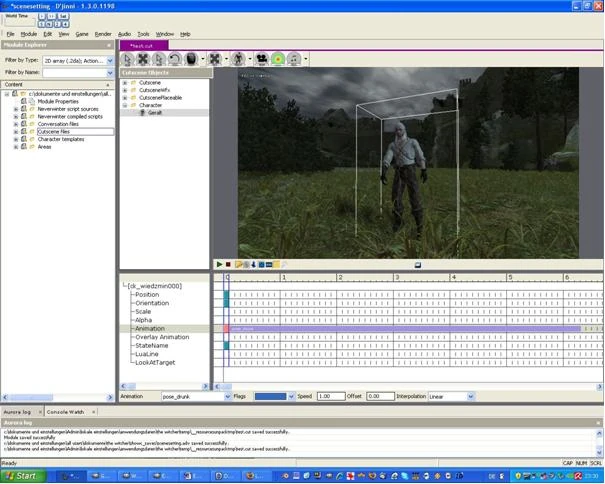Click the timeline ruler at second 3
The height and width of the screenshot is (484, 605).
click(x=397, y=277)
